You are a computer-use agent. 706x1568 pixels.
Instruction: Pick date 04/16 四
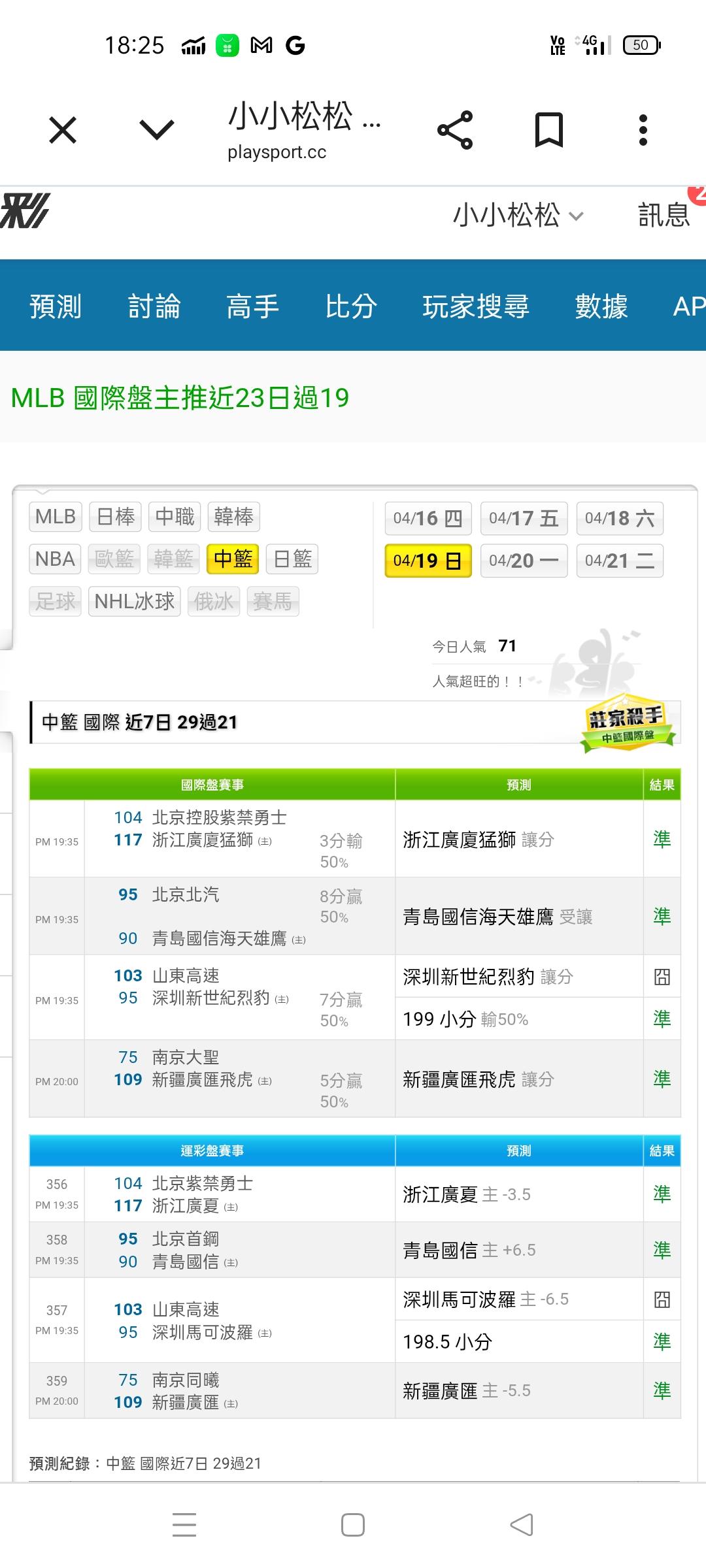click(x=428, y=518)
